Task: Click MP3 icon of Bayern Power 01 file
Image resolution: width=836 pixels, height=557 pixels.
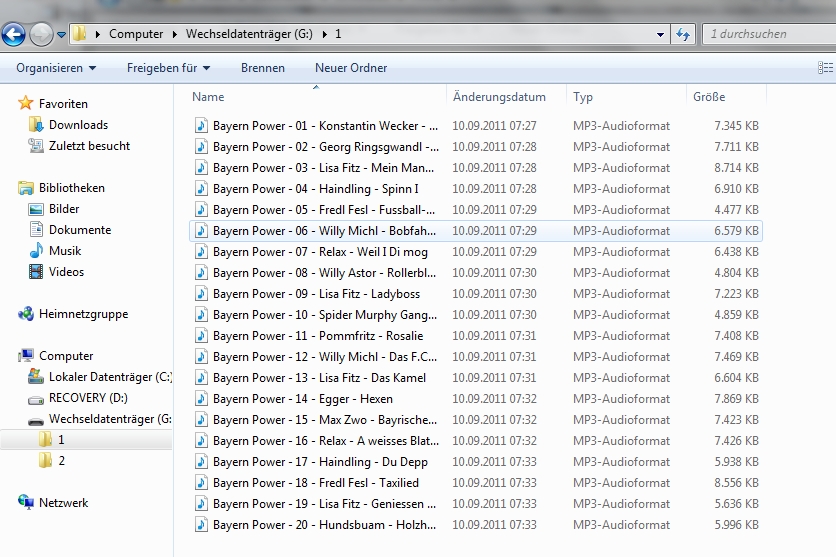Action: pyautogui.click(x=200, y=126)
